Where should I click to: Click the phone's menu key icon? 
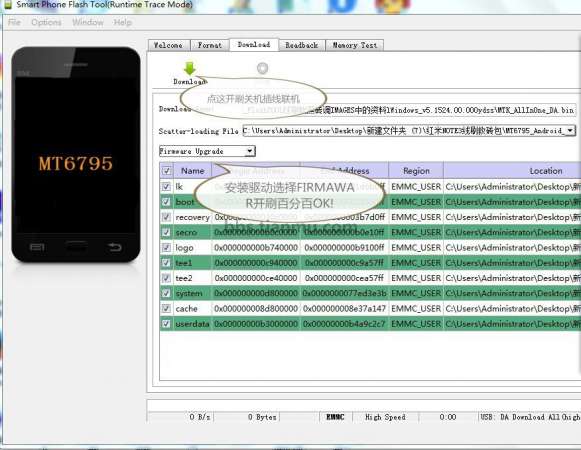[x=37, y=247]
